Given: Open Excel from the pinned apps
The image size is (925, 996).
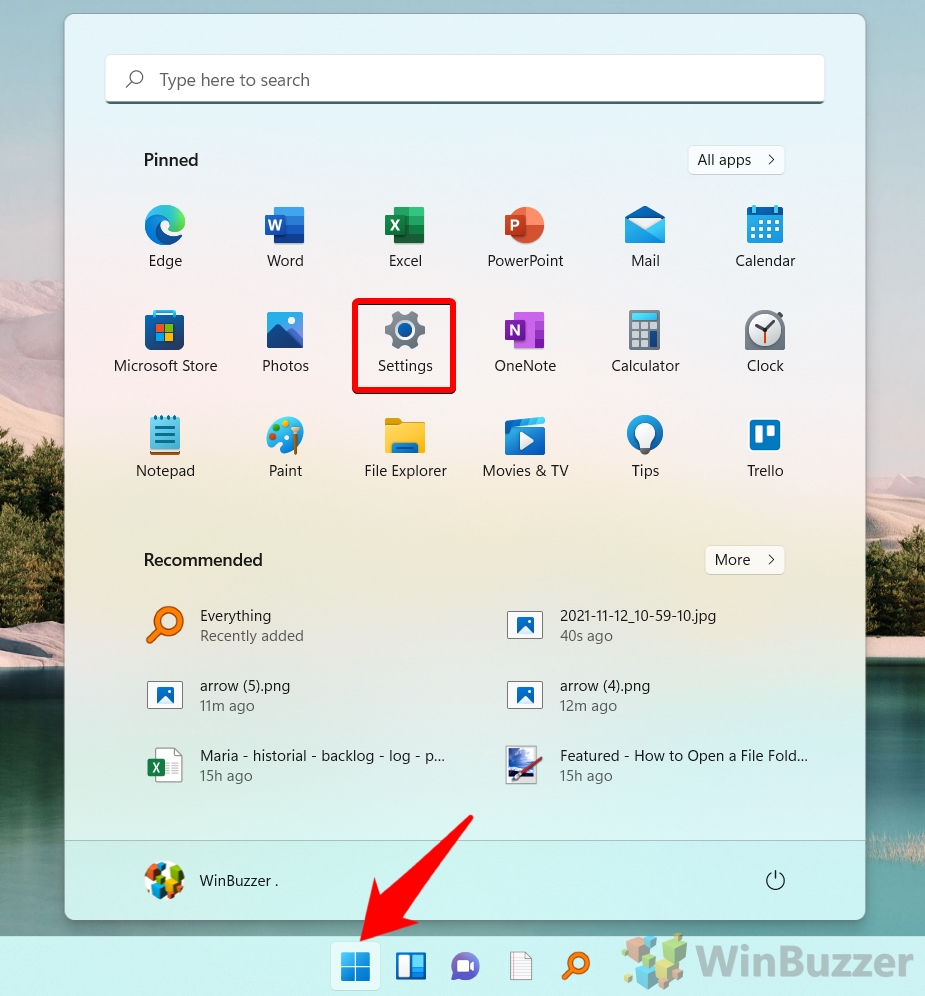Looking at the screenshot, I should (405, 236).
